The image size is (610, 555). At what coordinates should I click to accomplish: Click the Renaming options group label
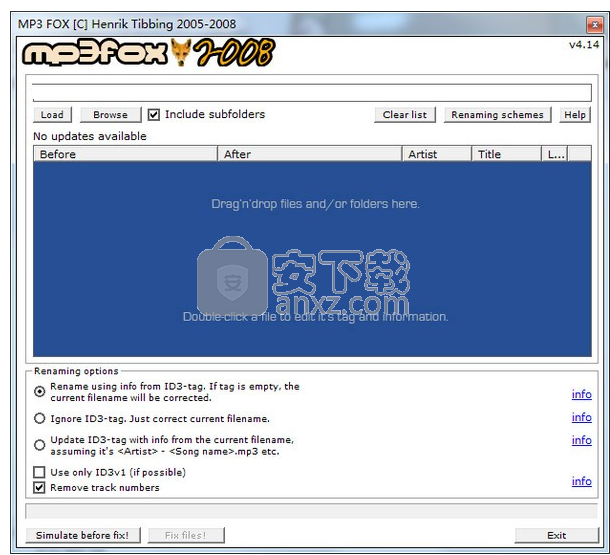point(76,371)
